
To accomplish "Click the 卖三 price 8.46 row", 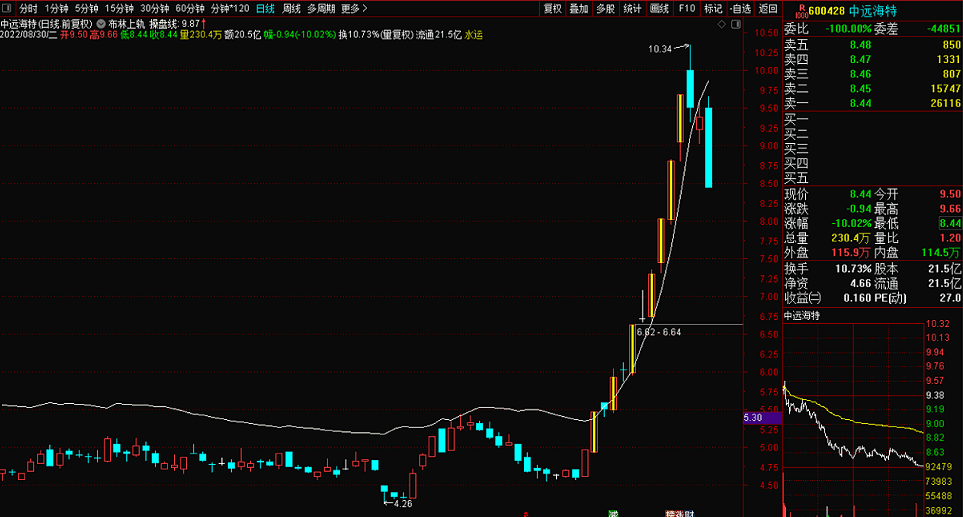I will point(872,74).
